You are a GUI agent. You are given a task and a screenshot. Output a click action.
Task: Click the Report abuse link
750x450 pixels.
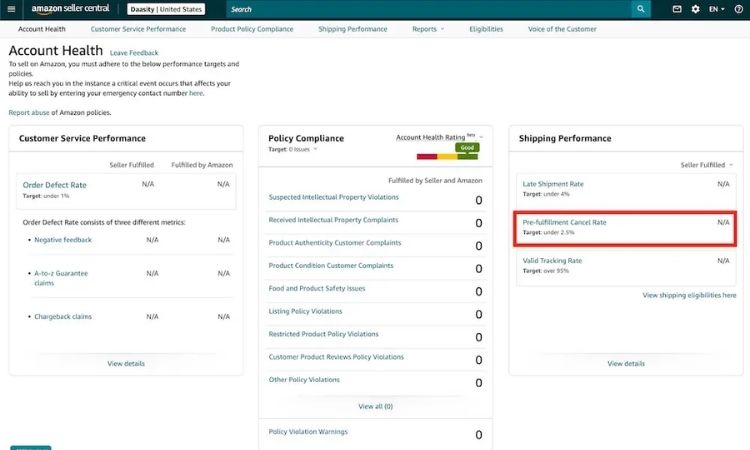click(29, 112)
